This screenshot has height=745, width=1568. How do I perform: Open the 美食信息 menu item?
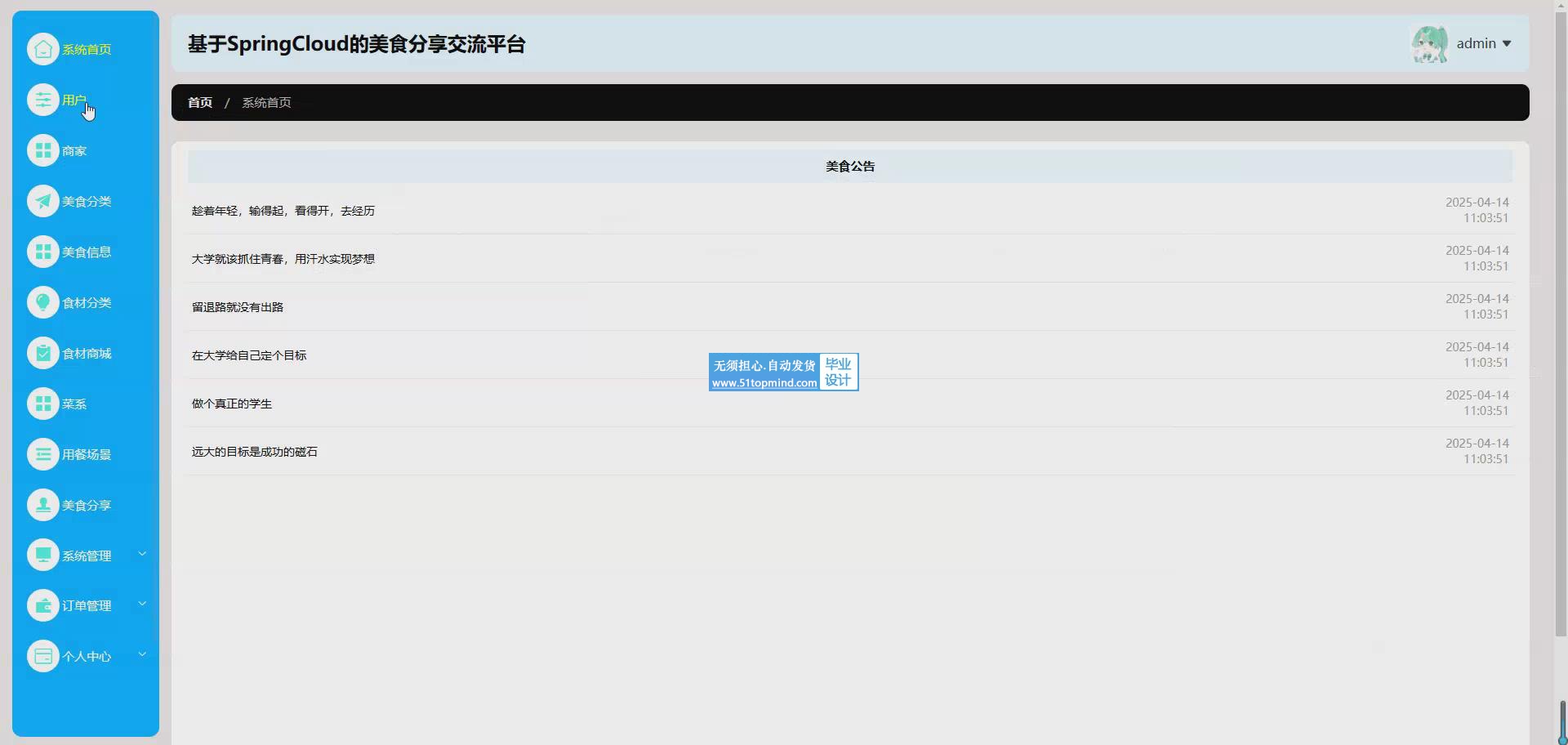(x=87, y=252)
